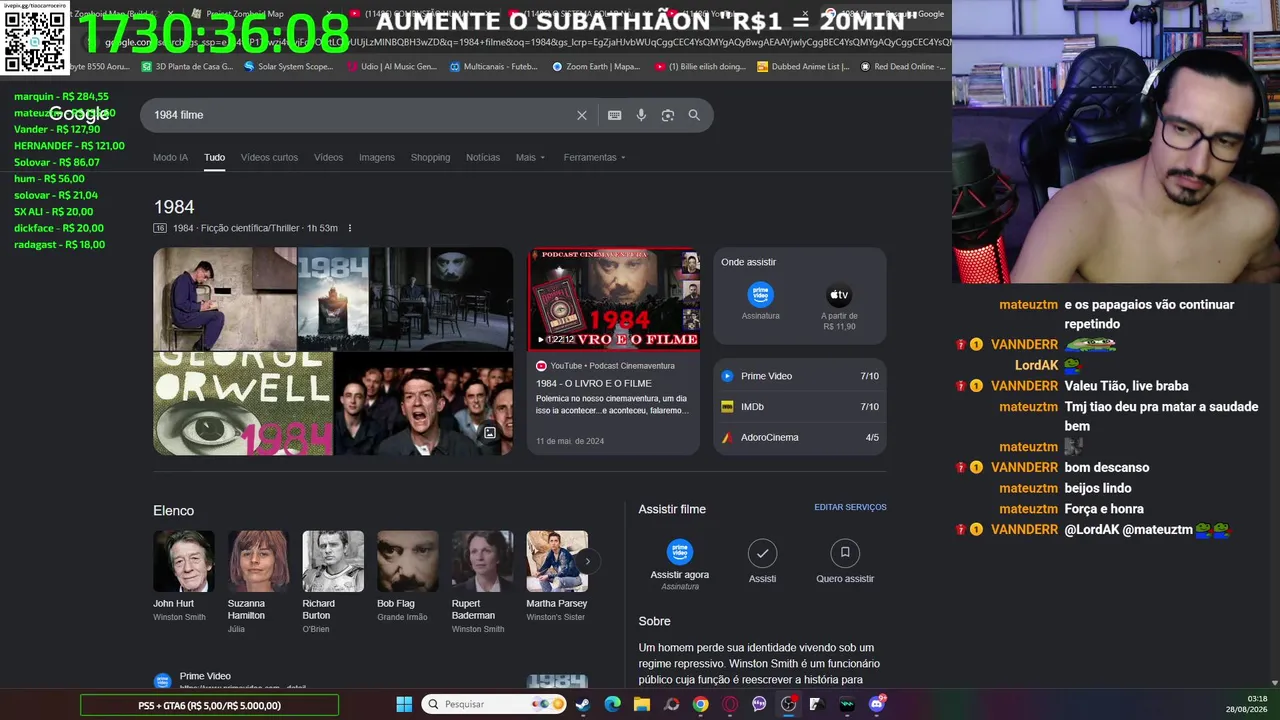
Task: Launch Steam from the taskbar
Action: click(582, 704)
